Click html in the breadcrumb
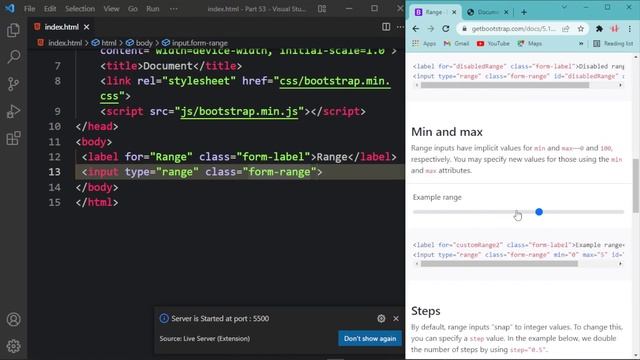Viewport: 640px width, 360px height. tap(109, 43)
